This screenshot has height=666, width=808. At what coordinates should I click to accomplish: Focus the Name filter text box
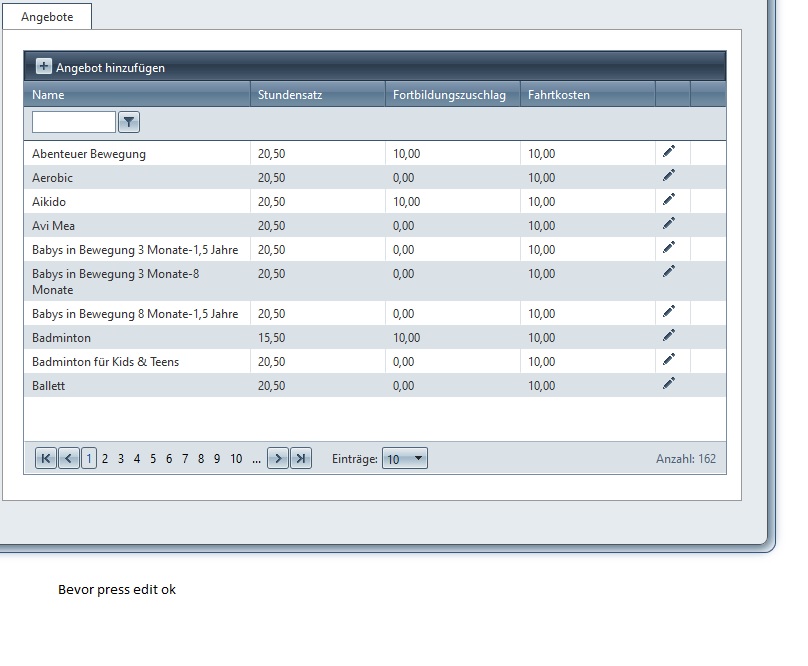(74, 122)
